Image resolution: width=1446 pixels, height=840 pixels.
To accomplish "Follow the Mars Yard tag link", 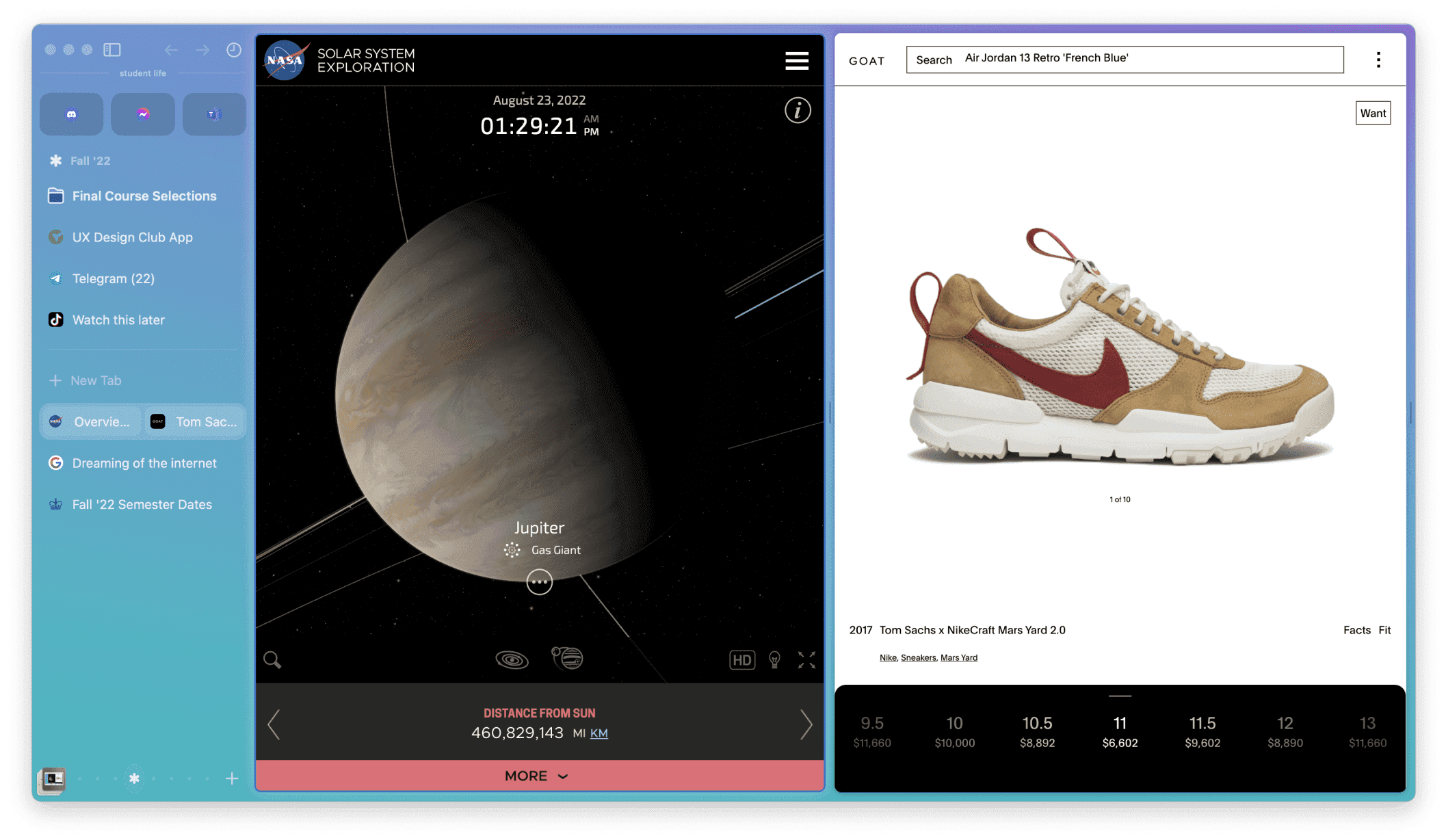I will [x=958, y=657].
